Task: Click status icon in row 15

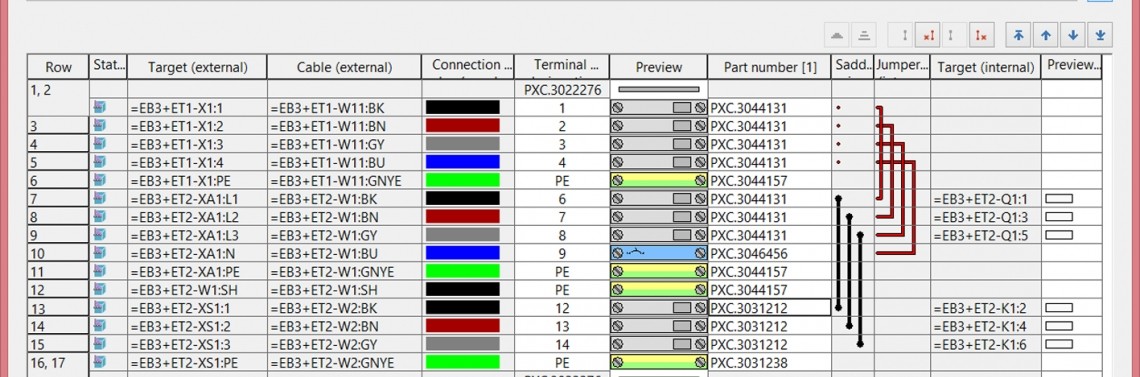Action: 100,344
